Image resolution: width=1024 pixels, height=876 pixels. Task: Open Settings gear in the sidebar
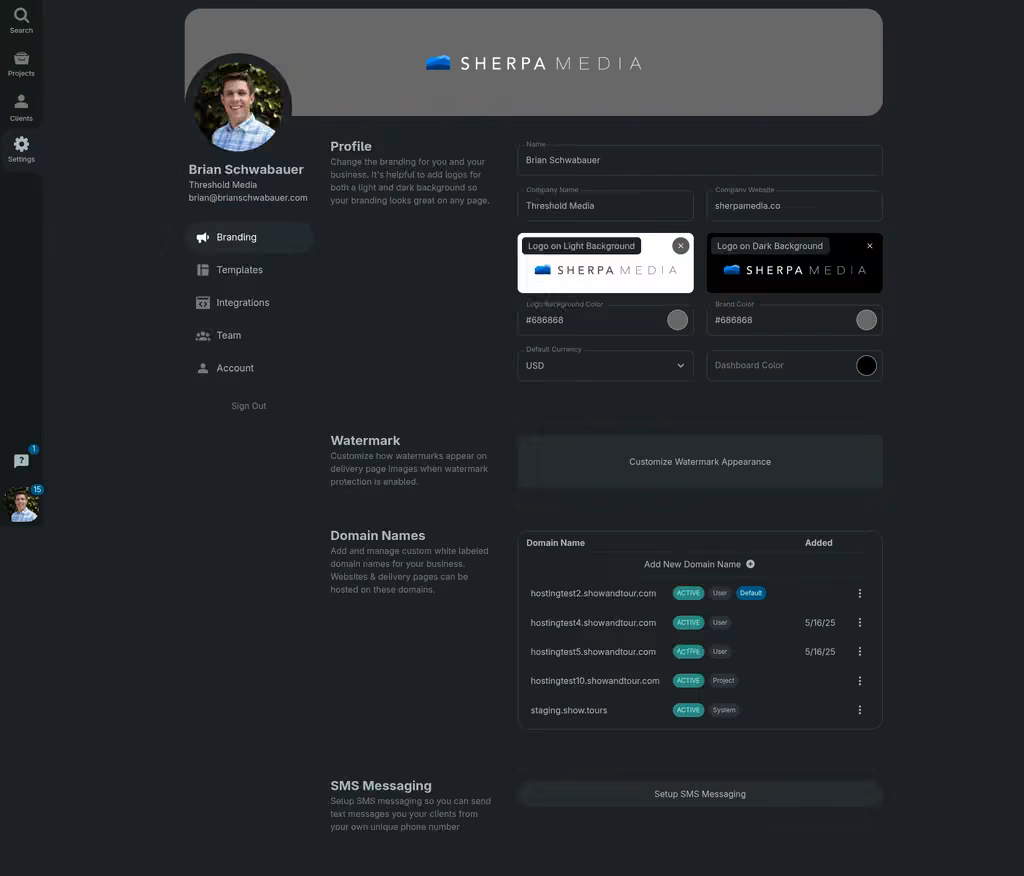pyautogui.click(x=21, y=150)
